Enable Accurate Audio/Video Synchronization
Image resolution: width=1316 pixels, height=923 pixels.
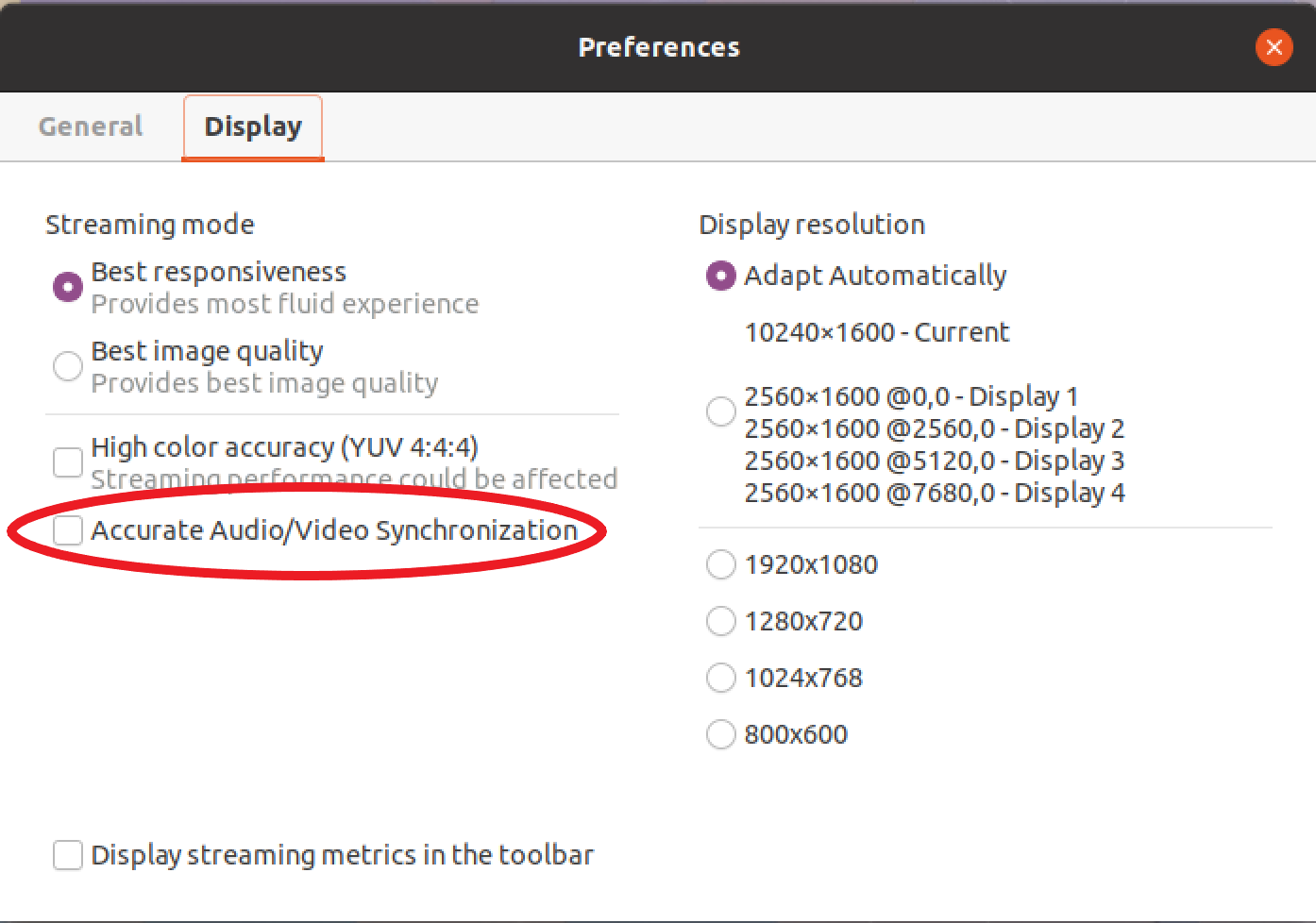(x=67, y=530)
